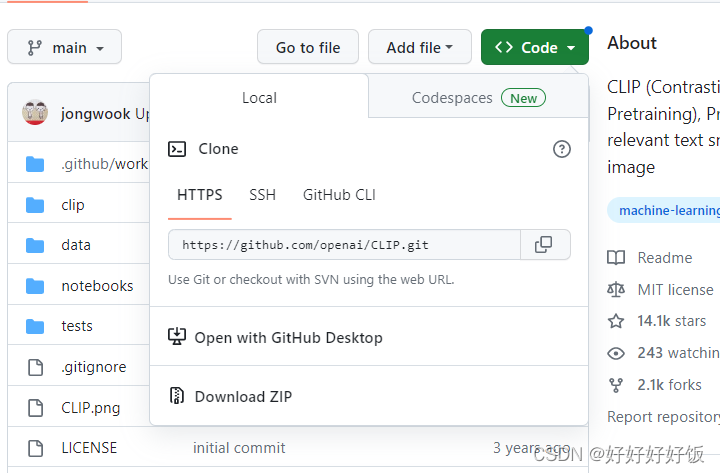Click the branch icon in main selector
The image size is (720, 473).
tap(34, 47)
